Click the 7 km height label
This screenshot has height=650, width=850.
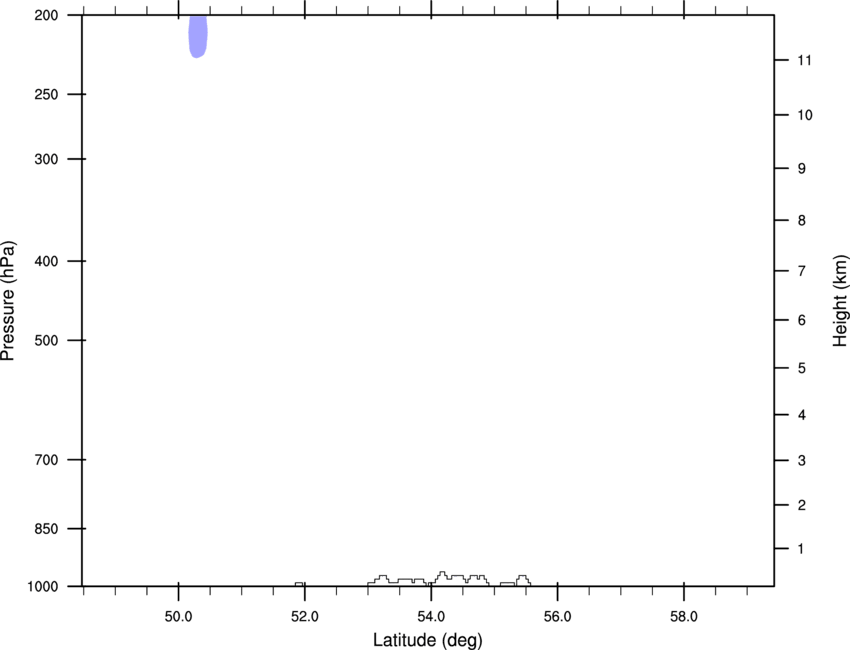(802, 271)
